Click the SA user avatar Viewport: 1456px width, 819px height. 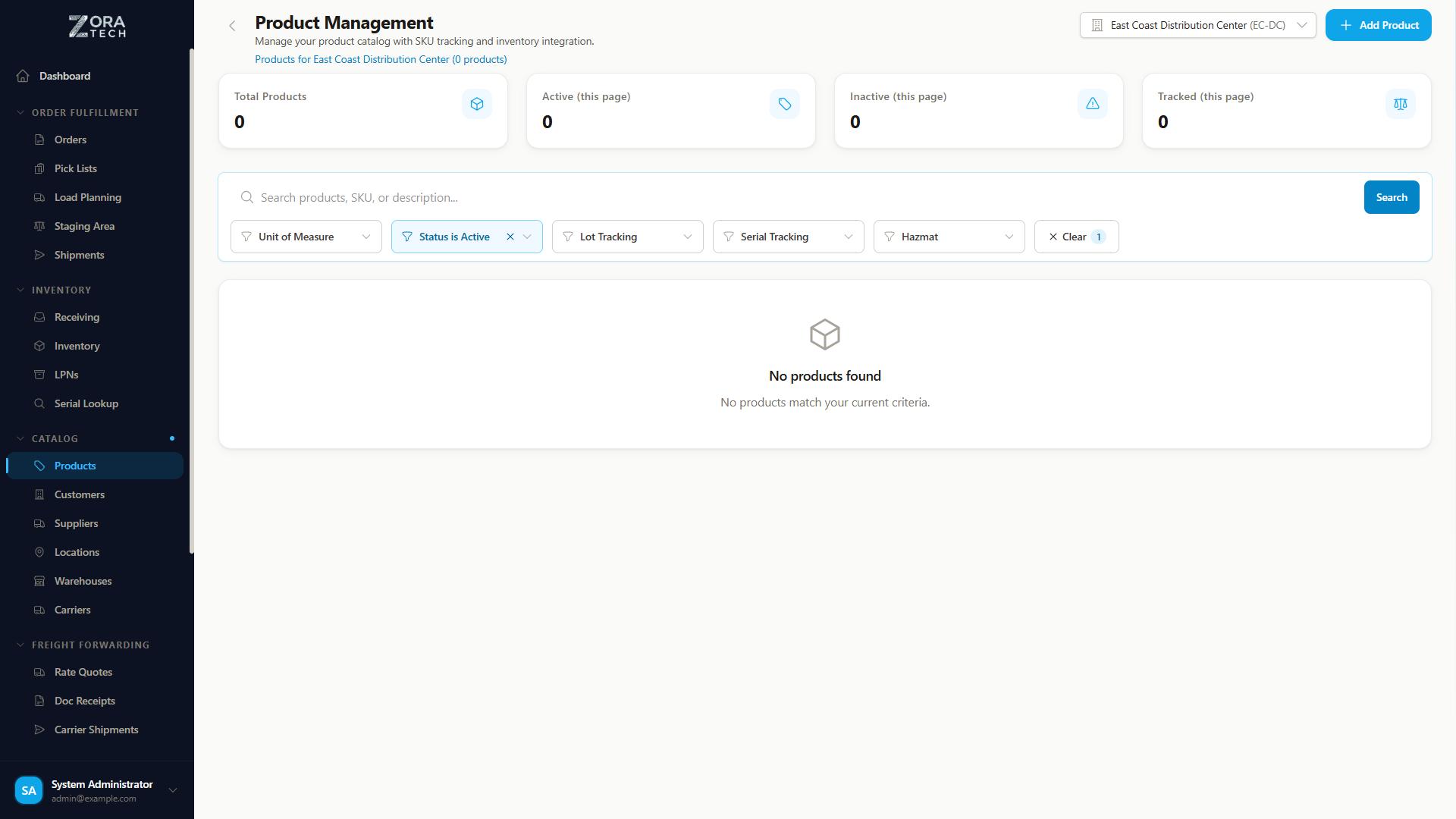click(x=29, y=790)
